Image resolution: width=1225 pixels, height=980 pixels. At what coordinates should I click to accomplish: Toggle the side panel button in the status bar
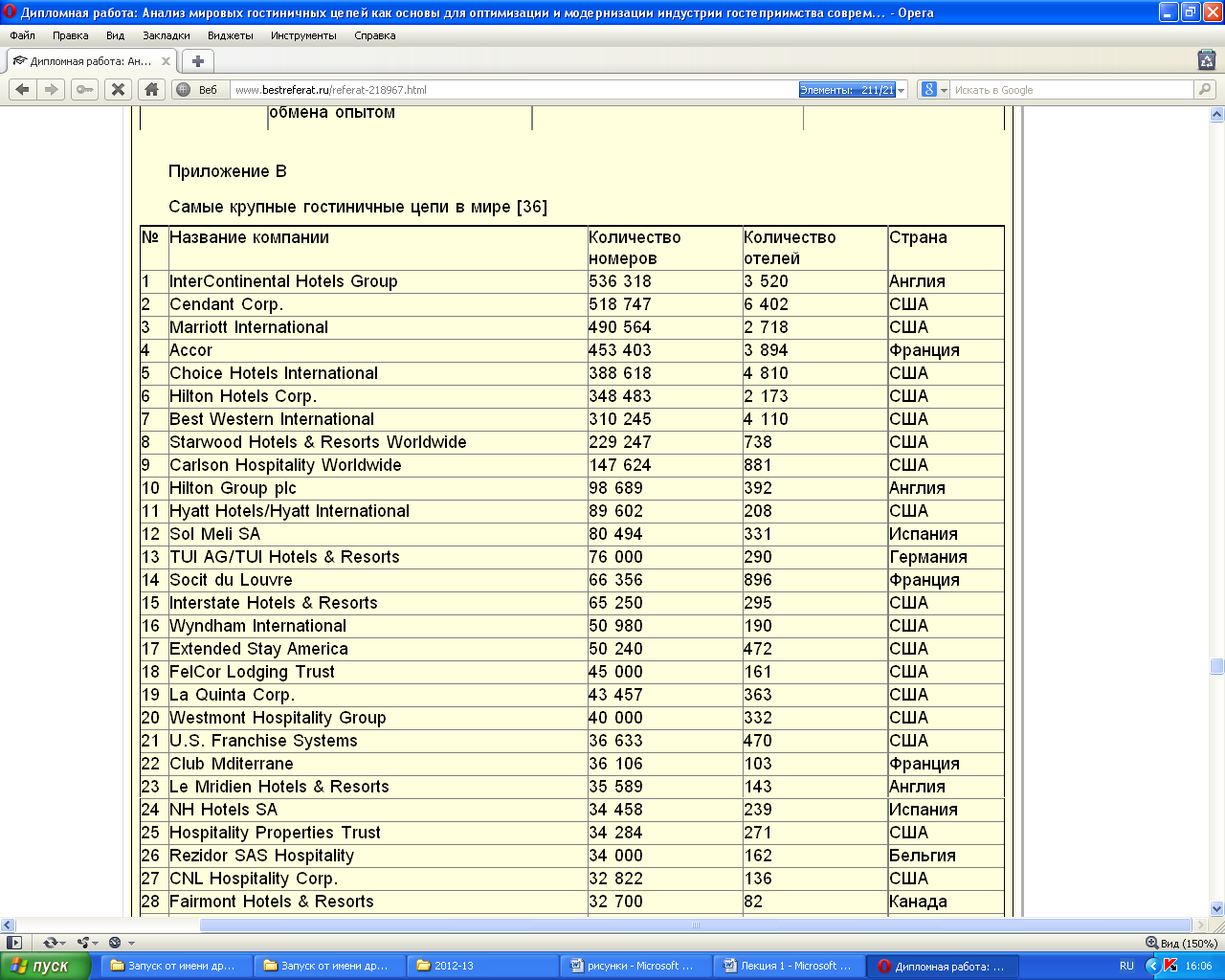13,943
